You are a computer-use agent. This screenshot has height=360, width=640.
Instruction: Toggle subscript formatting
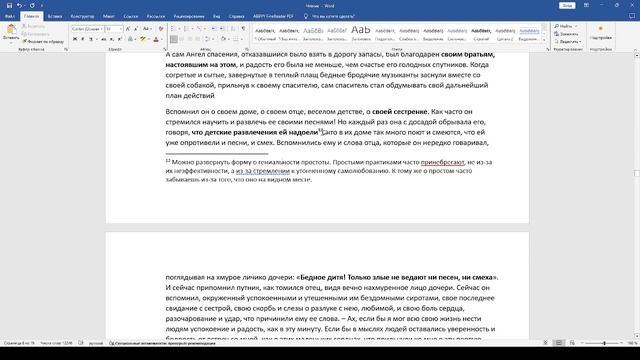click(x=112, y=39)
